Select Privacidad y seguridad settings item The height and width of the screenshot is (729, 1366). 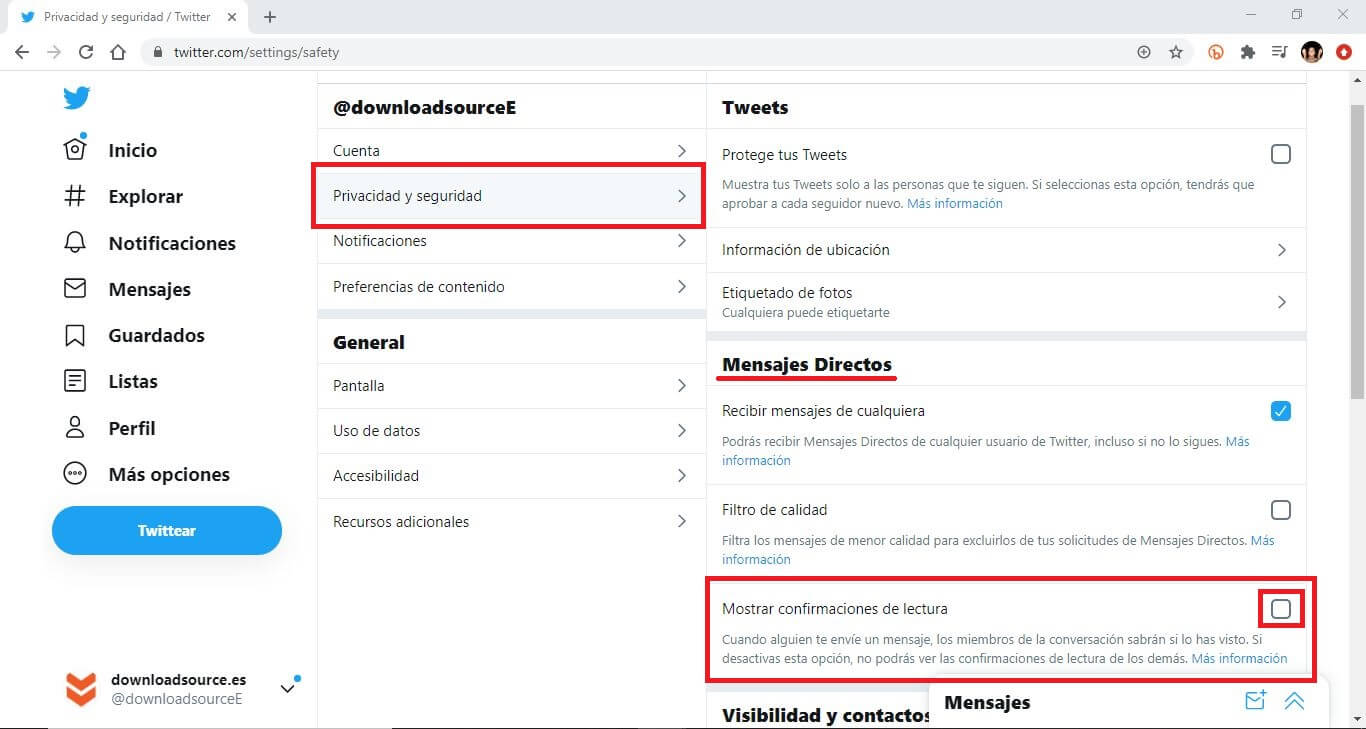point(511,195)
